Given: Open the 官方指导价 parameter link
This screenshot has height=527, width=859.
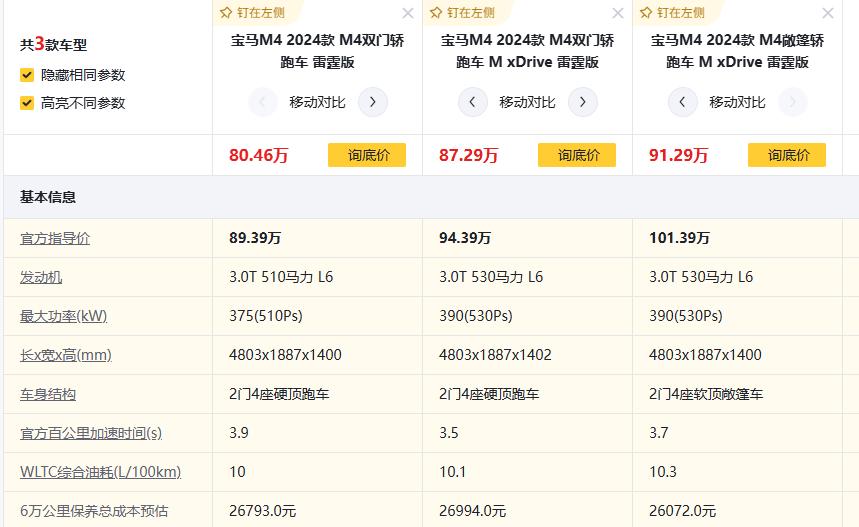Looking at the screenshot, I should tap(55, 238).
